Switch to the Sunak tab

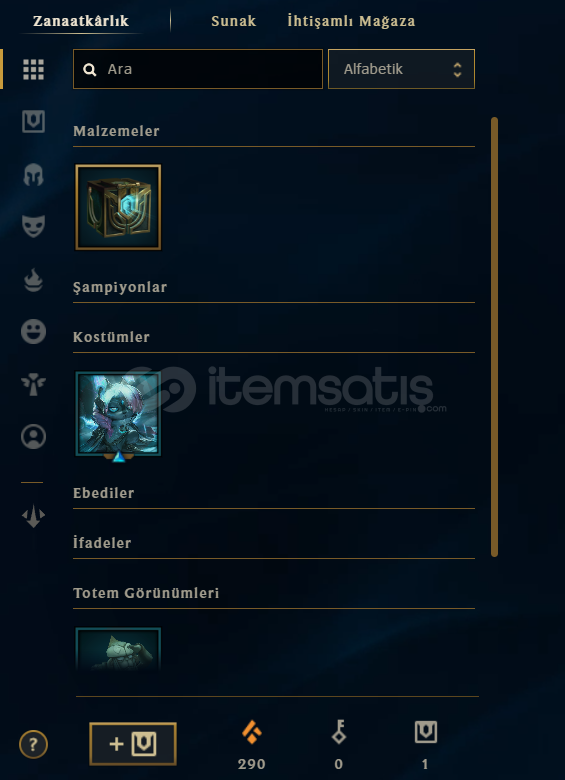(233, 21)
